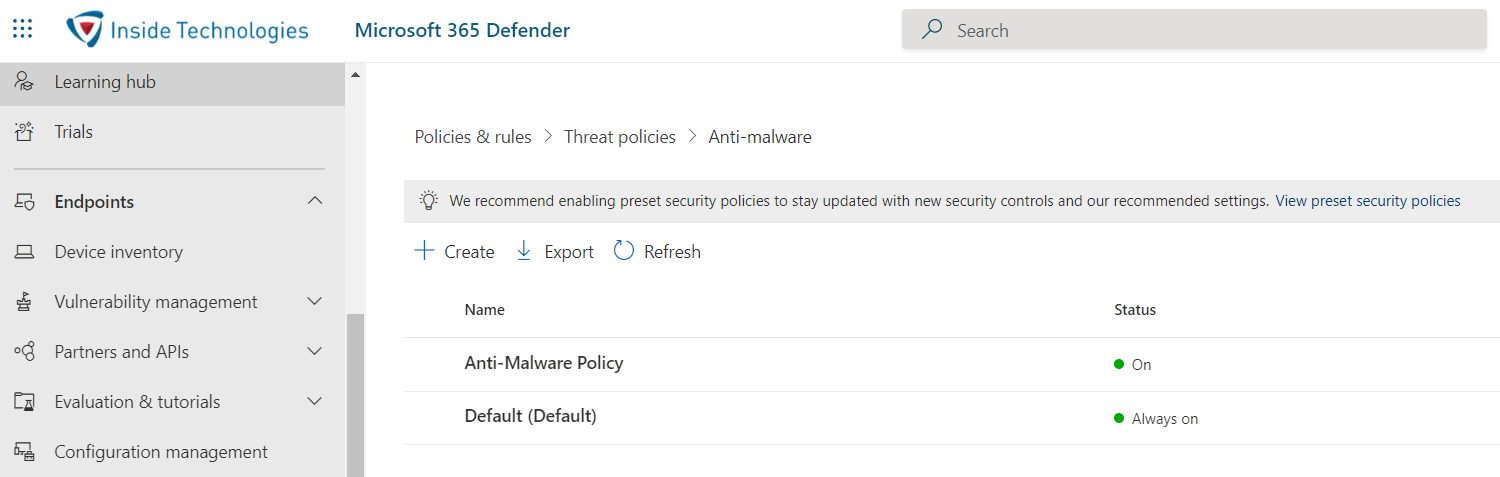
Task: Expand the Partners and APIs chevron
Action: [x=315, y=351]
